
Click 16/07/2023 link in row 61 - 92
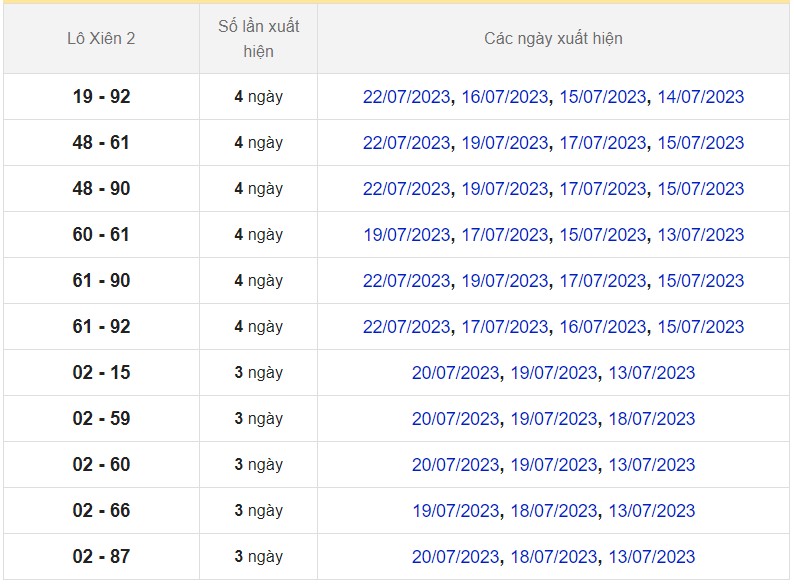[x=602, y=327]
